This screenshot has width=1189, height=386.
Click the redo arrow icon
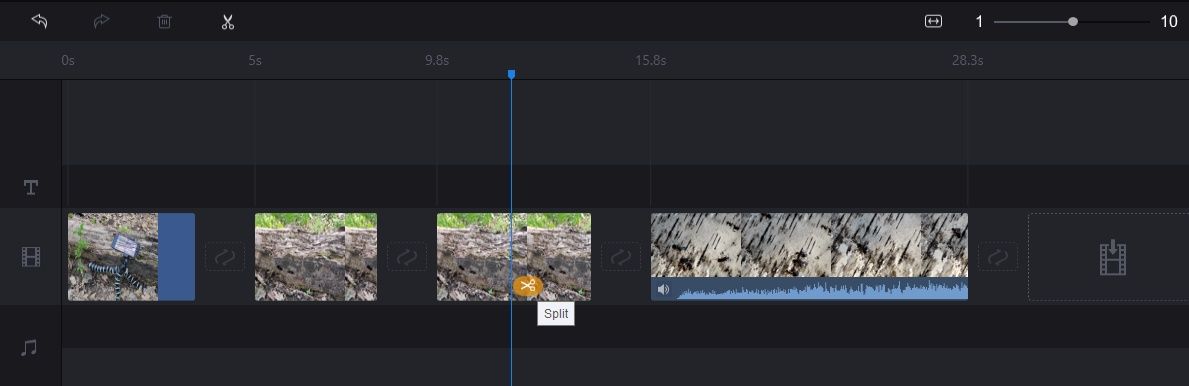pos(102,21)
